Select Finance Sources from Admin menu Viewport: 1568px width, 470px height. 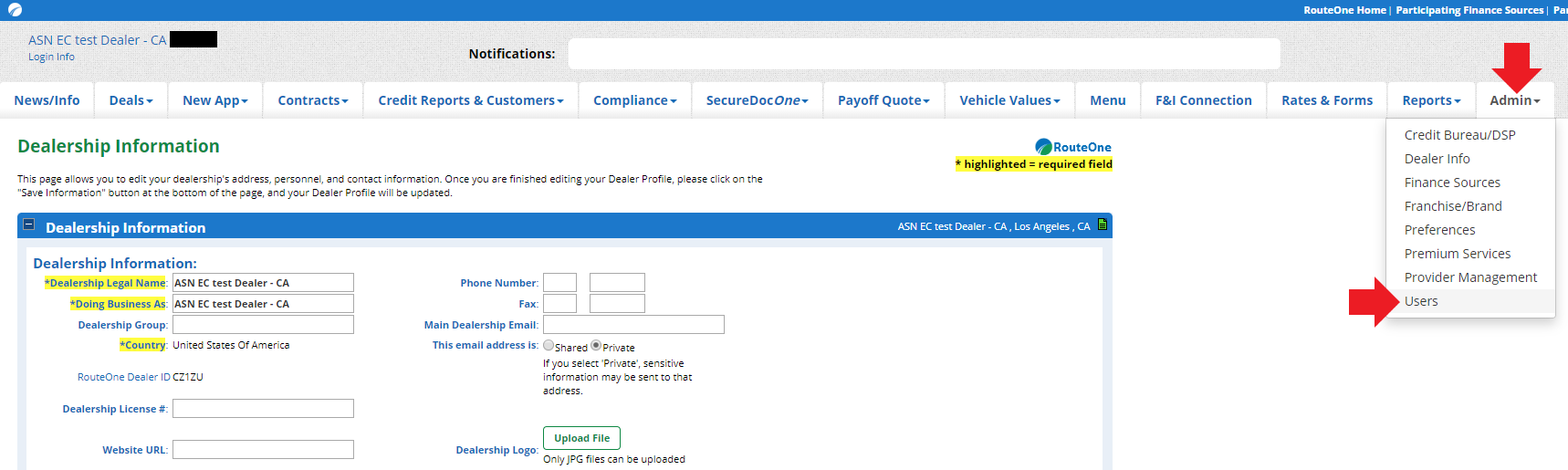pyautogui.click(x=1452, y=183)
